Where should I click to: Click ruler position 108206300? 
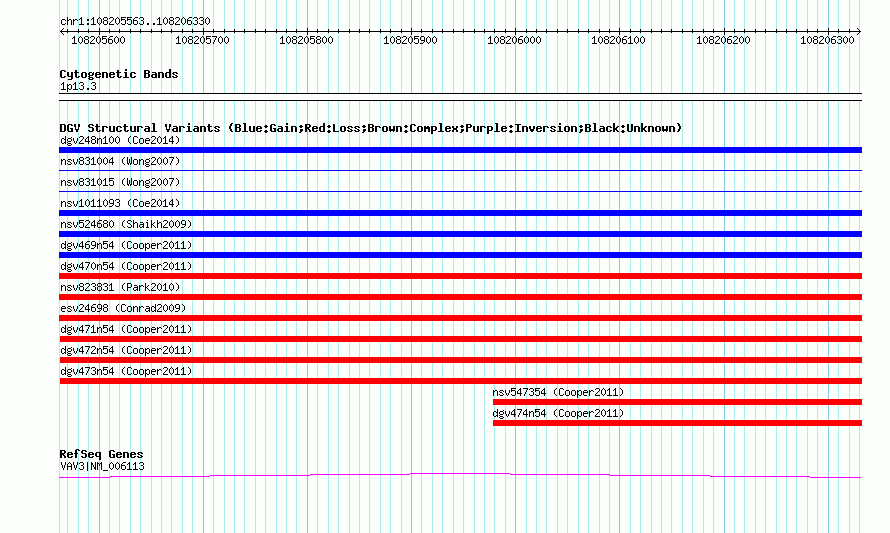(x=827, y=40)
